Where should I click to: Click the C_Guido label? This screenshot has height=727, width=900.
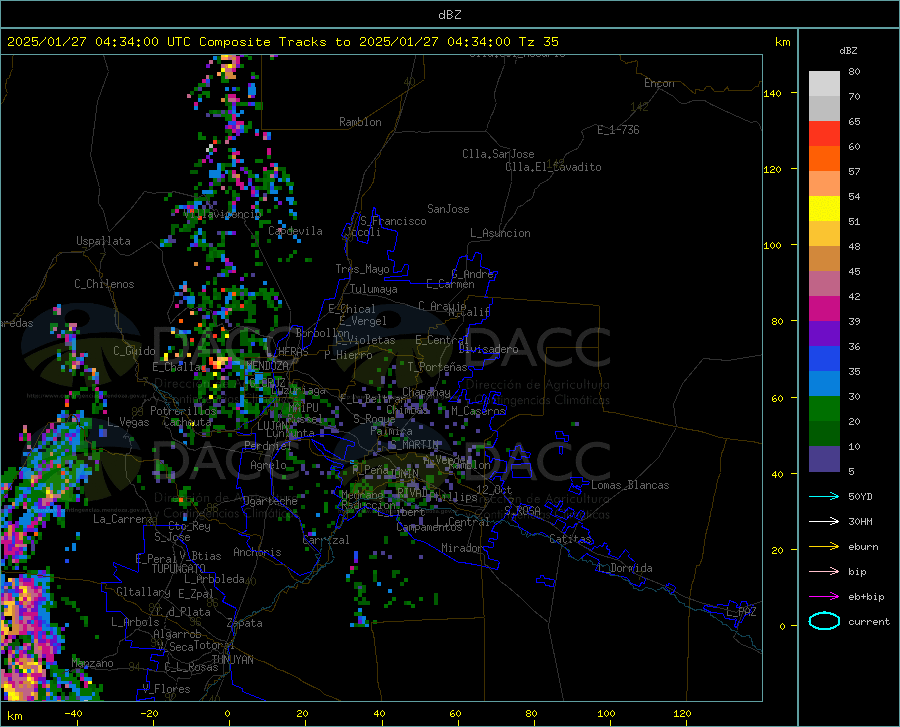(x=134, y=351)
